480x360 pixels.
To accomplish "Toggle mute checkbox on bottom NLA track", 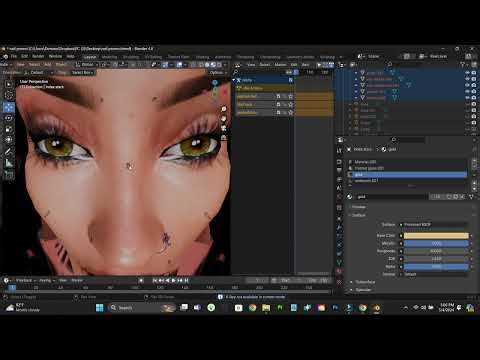I will point(278,113).
